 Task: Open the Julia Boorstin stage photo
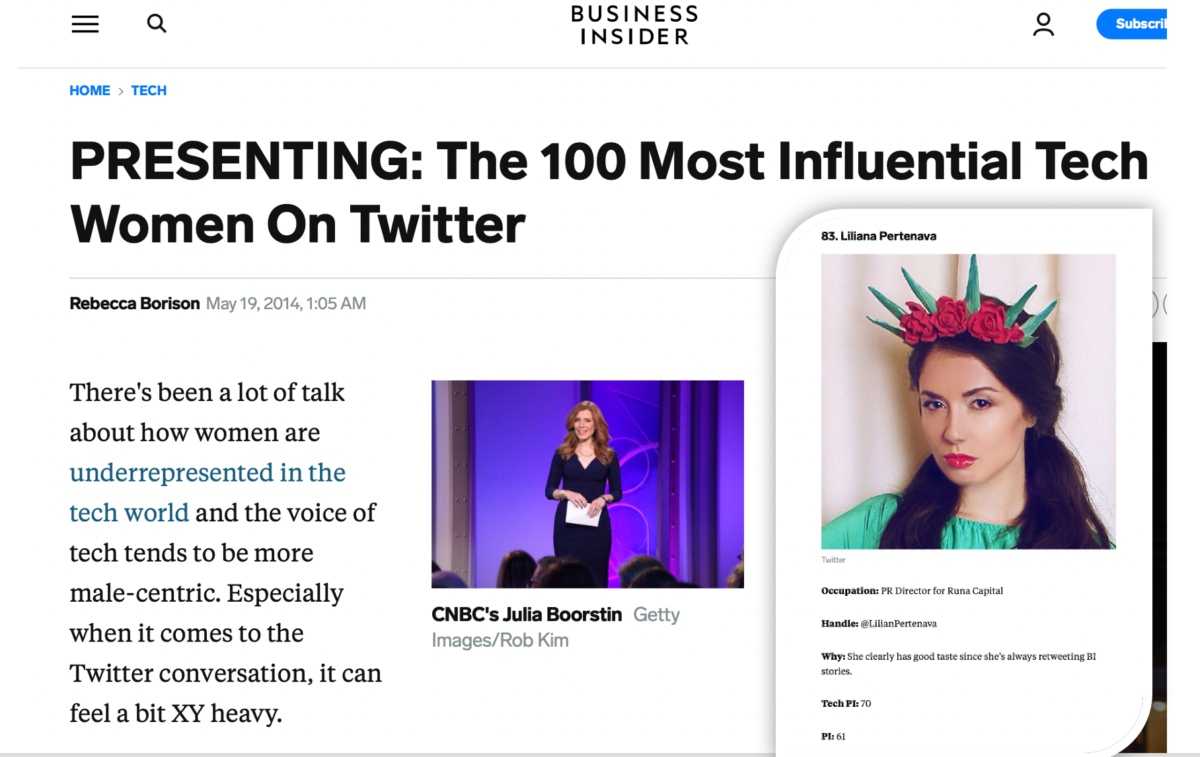coord(587,484)
